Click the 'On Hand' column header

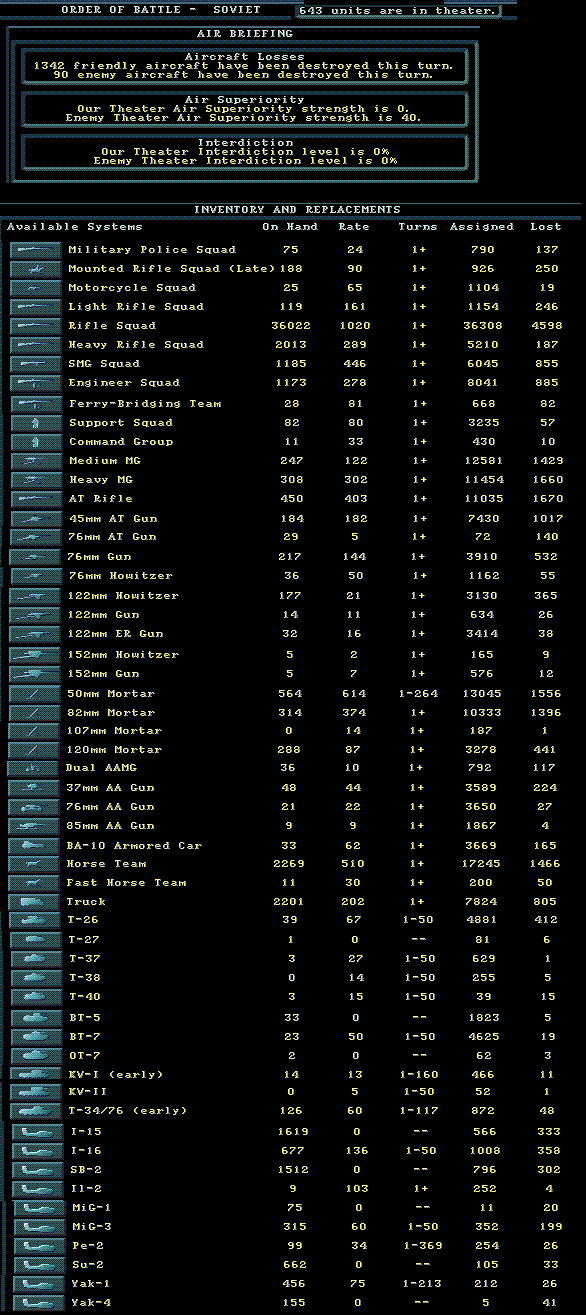(x=290, y=228)
